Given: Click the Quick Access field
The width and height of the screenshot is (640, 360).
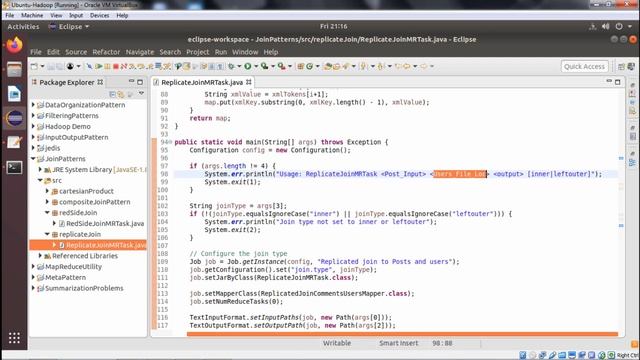Looking at the screenshot, I should pos(584,66).
